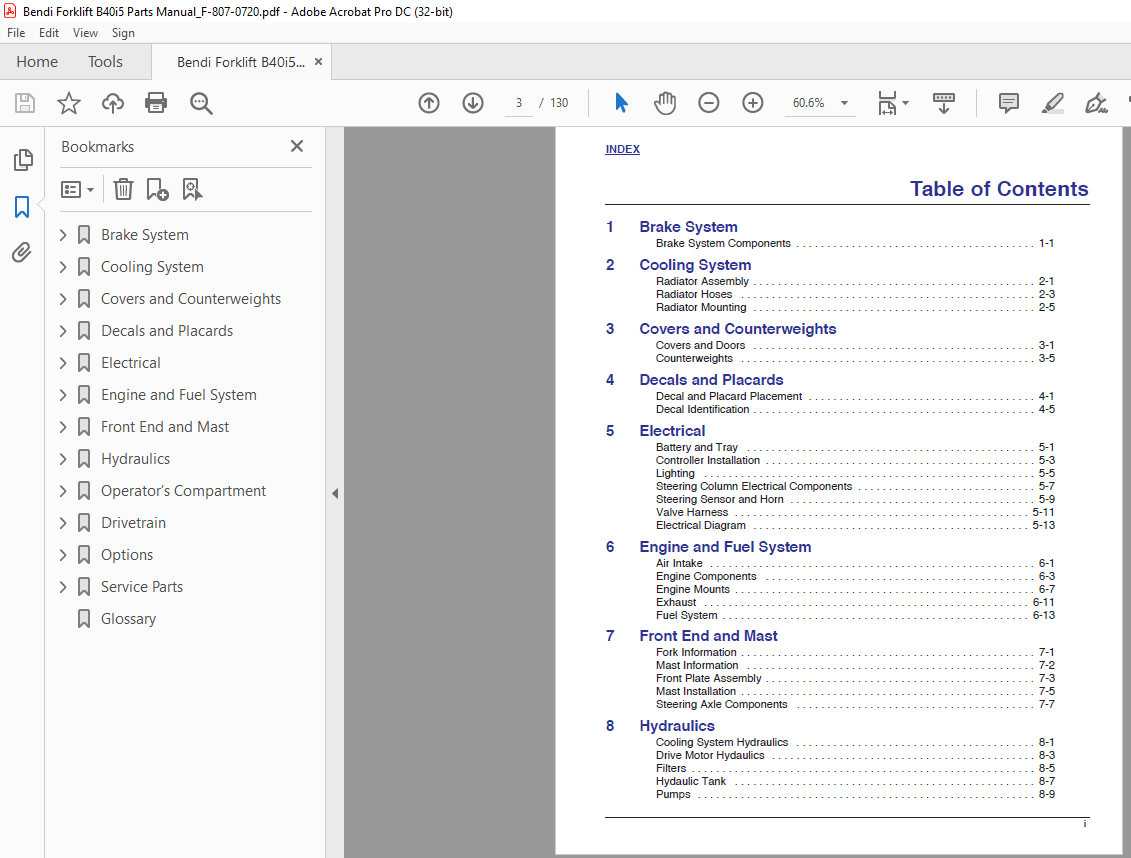
Task: Switch to the Tools tab
Action: (105, 62)
